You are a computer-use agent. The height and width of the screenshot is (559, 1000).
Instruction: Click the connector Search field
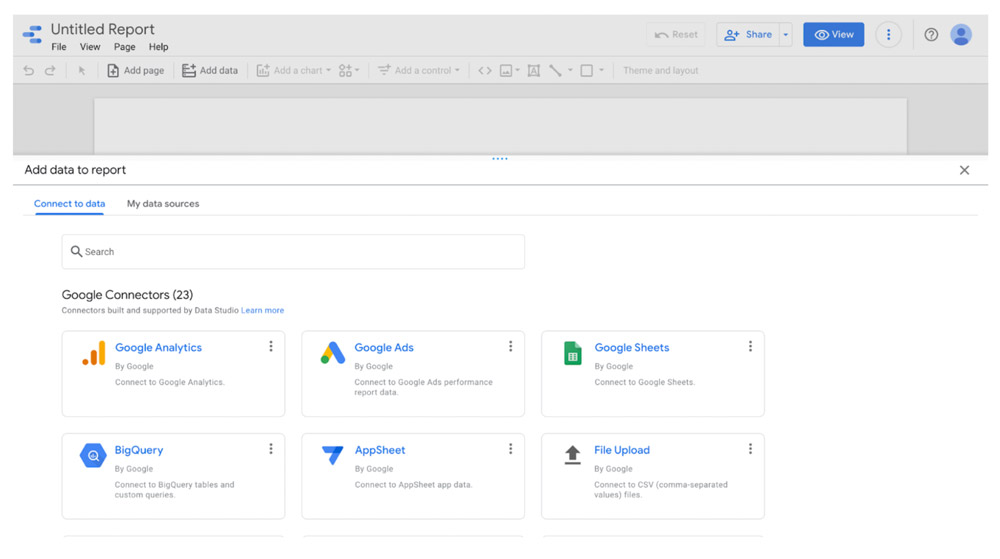pyautogui.click(x=293, y=252)
